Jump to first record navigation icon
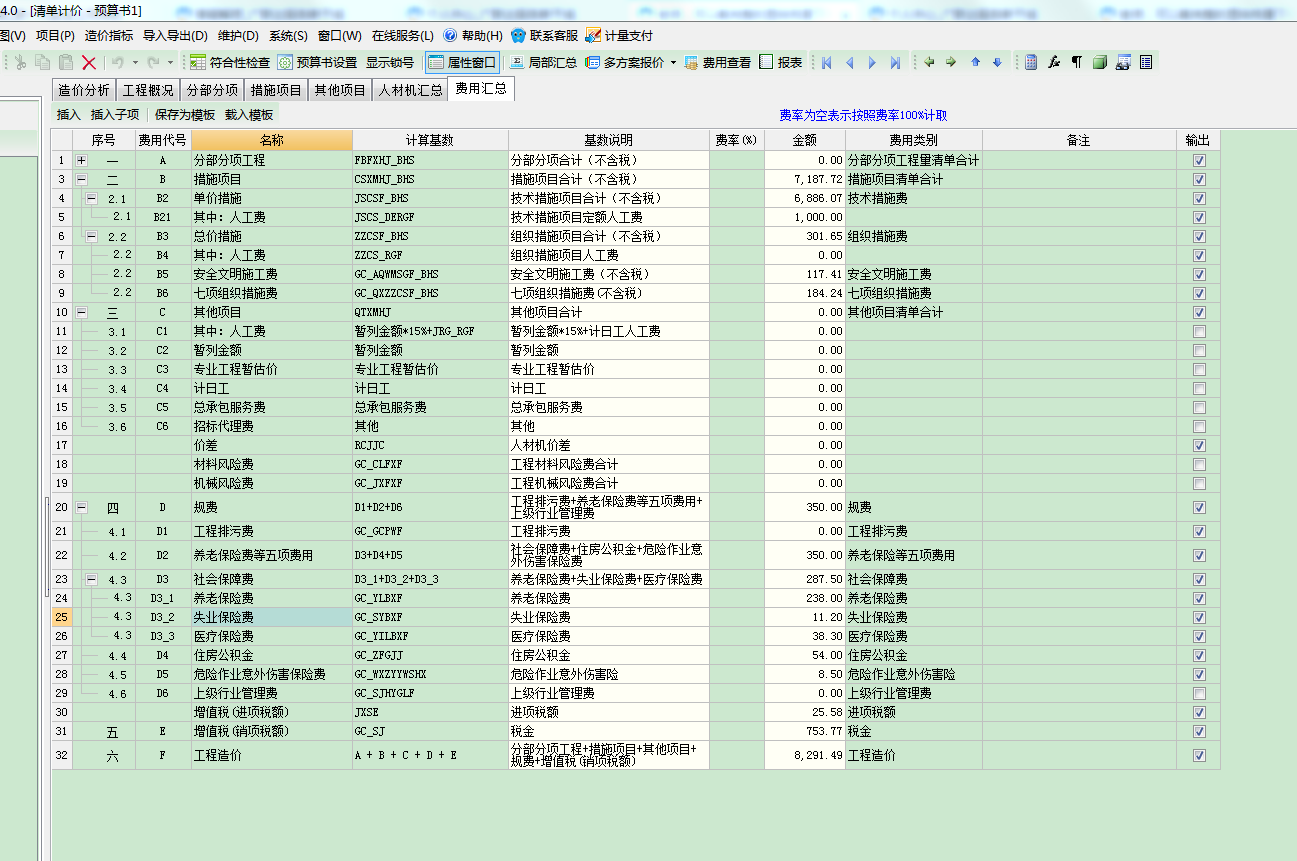This screenshot has height=861, width=1297. click(x=827, y=62)
